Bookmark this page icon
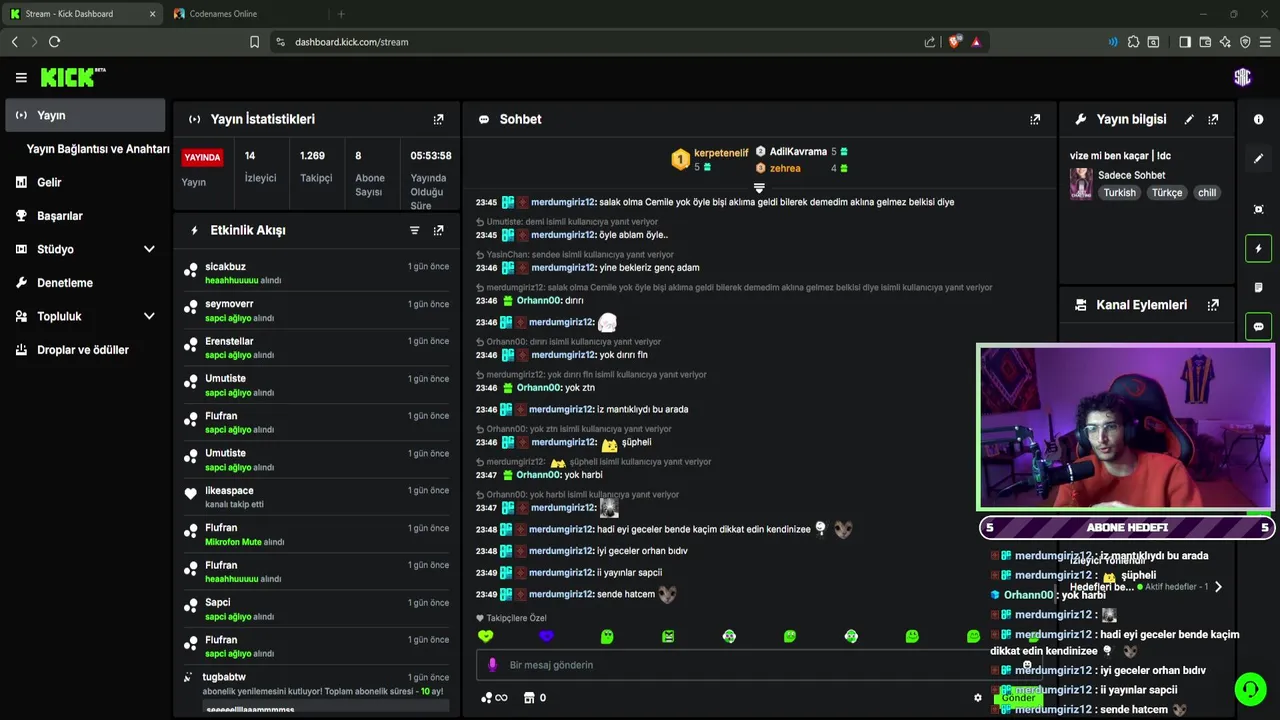The image size is (1280, 720). (254, 42)
